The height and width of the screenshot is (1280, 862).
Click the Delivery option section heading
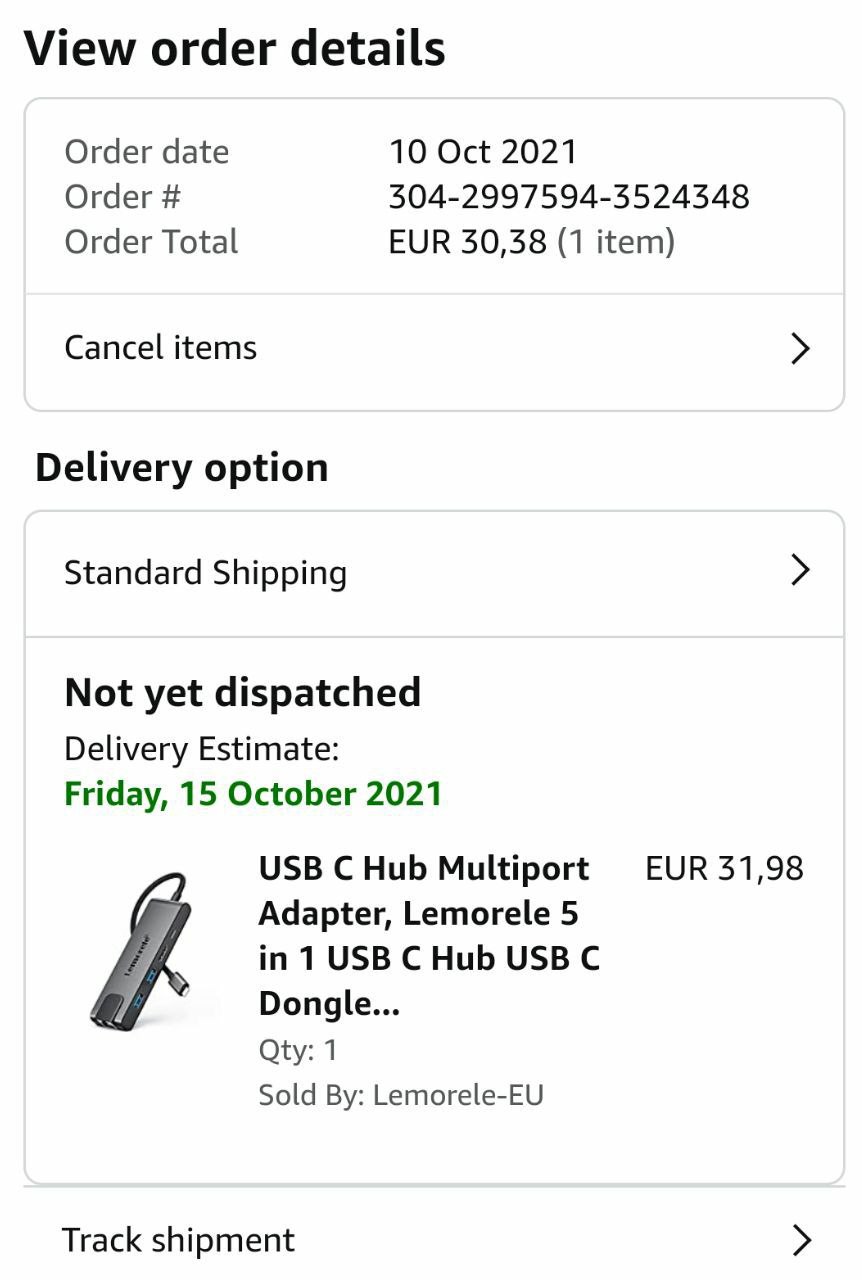pyautogui.click(x=182, y=468)
